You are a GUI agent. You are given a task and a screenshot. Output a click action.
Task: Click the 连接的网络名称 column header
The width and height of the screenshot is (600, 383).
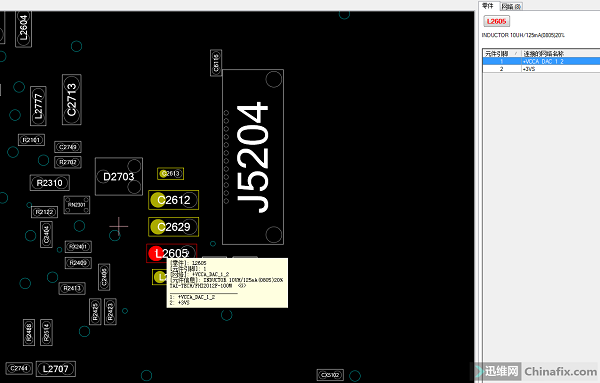point(561,53)
